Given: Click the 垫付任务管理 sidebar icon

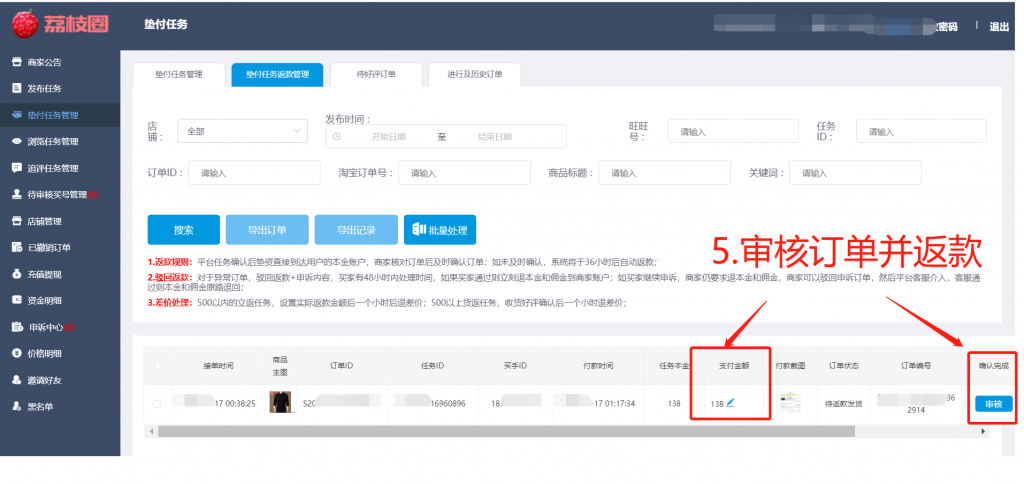Looking at the screenshot, I should (17, 115).
